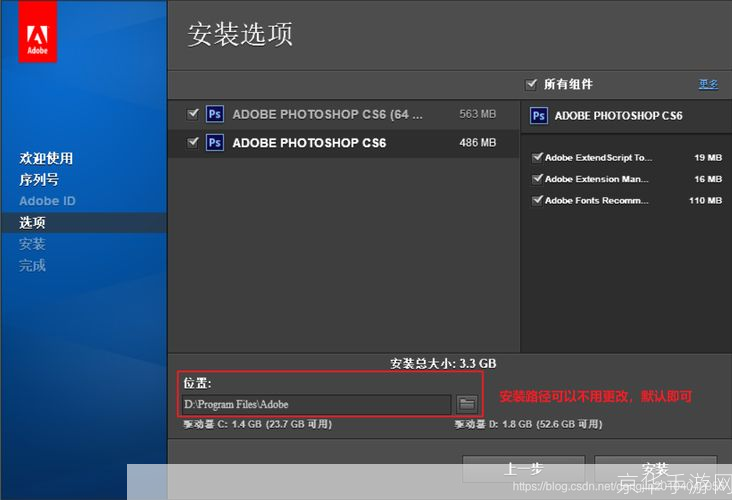Click the 486 MB size value
The width and height of the screenshot is (732, 500).
coord(477,142)
